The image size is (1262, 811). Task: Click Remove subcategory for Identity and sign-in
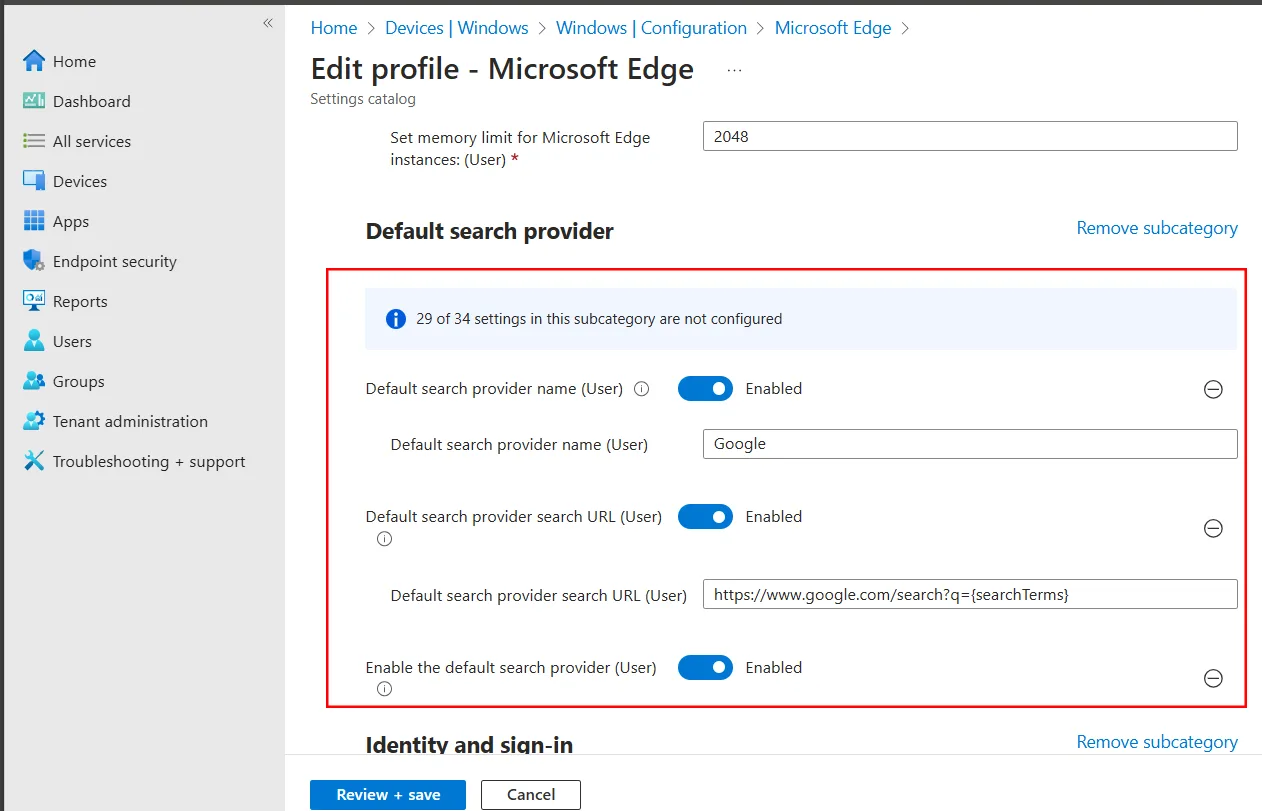click(1157, 742)
